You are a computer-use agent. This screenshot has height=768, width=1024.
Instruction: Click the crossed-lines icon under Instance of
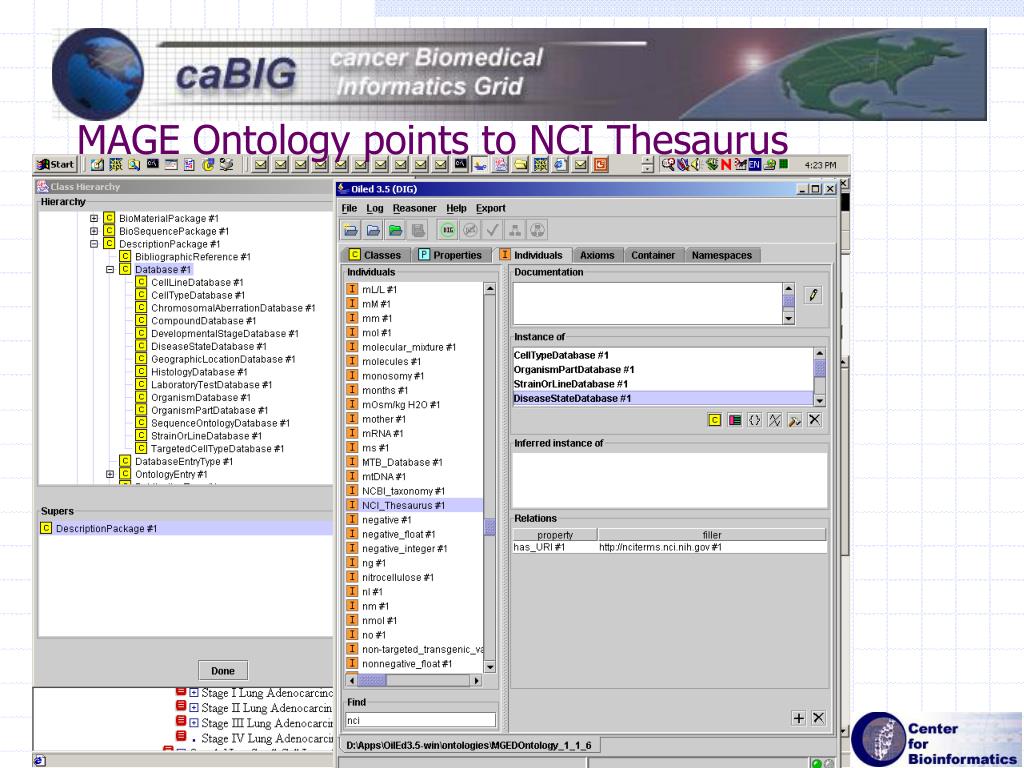(x=775, y=420)
